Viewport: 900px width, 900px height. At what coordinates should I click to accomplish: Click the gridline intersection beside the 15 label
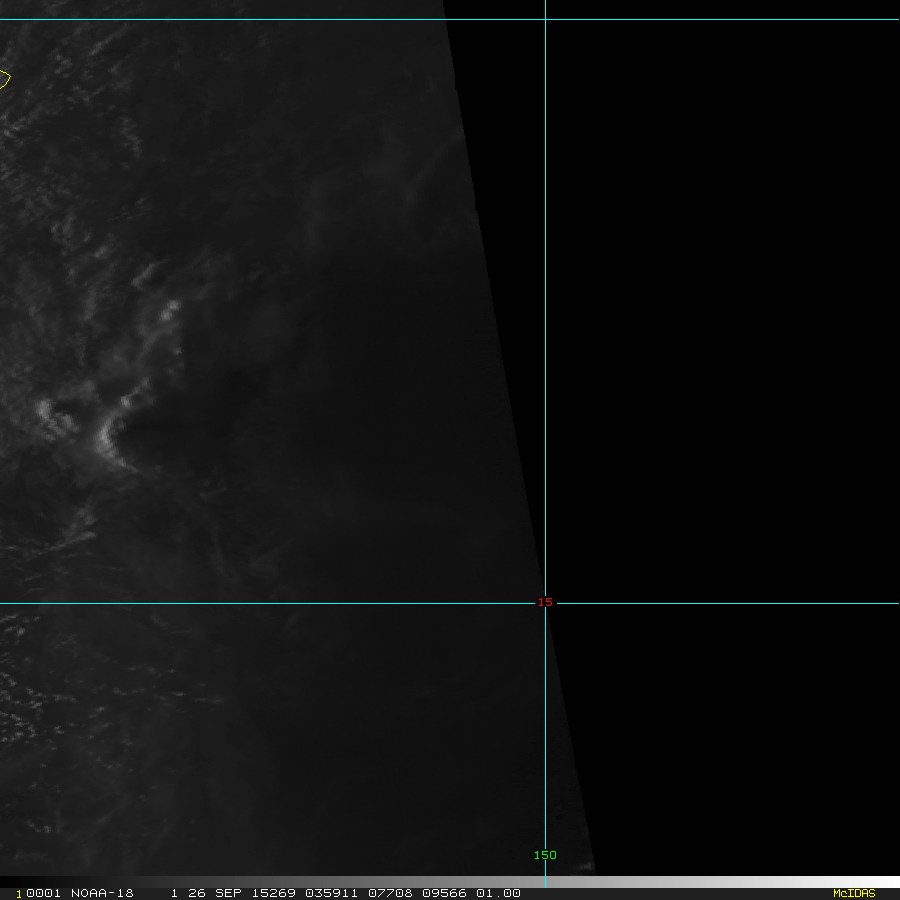pyautogui.click(x=545, y=603)
